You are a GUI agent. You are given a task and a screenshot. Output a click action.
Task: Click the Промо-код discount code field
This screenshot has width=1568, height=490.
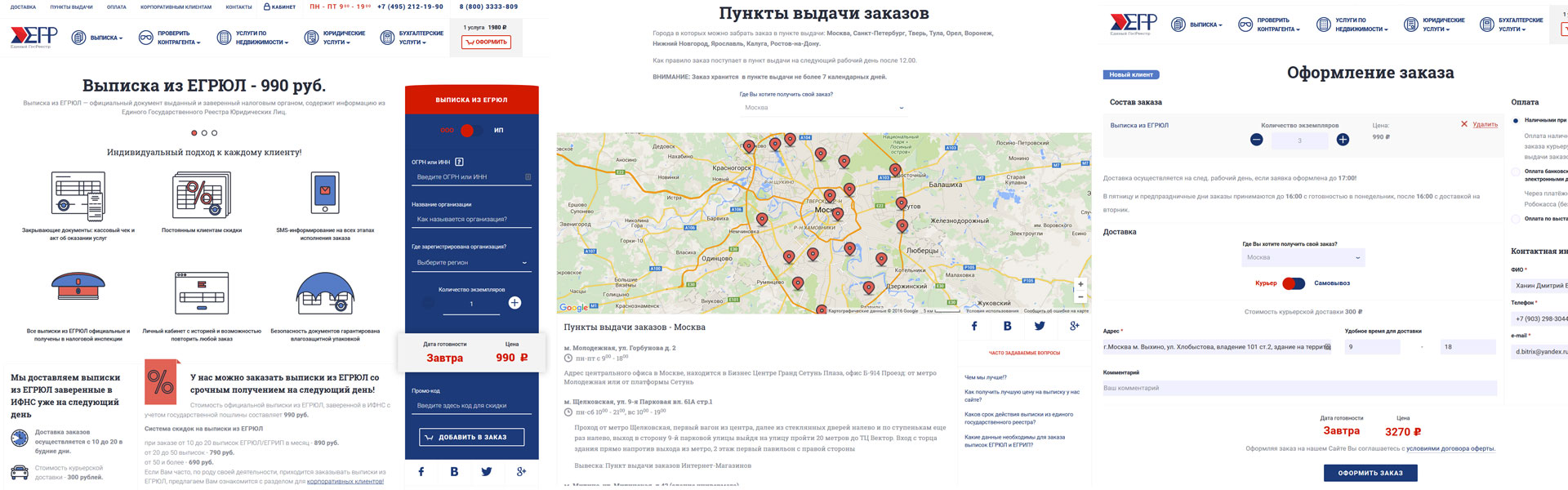[x=472, y=406]
